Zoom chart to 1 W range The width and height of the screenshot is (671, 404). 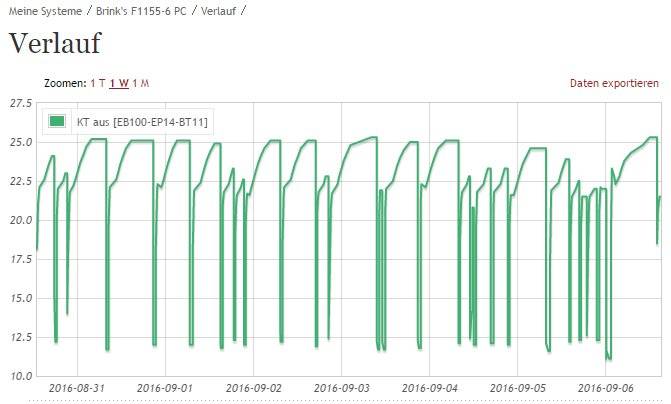119,83
